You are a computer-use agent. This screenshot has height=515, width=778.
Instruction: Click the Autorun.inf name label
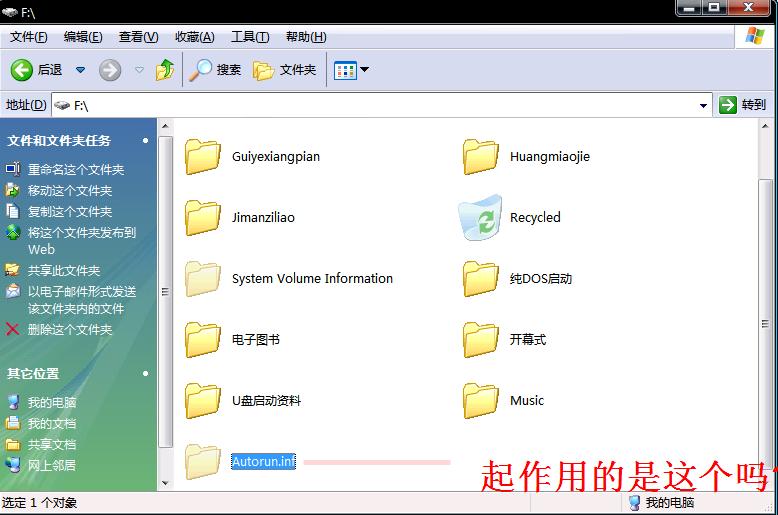[263, 461]
